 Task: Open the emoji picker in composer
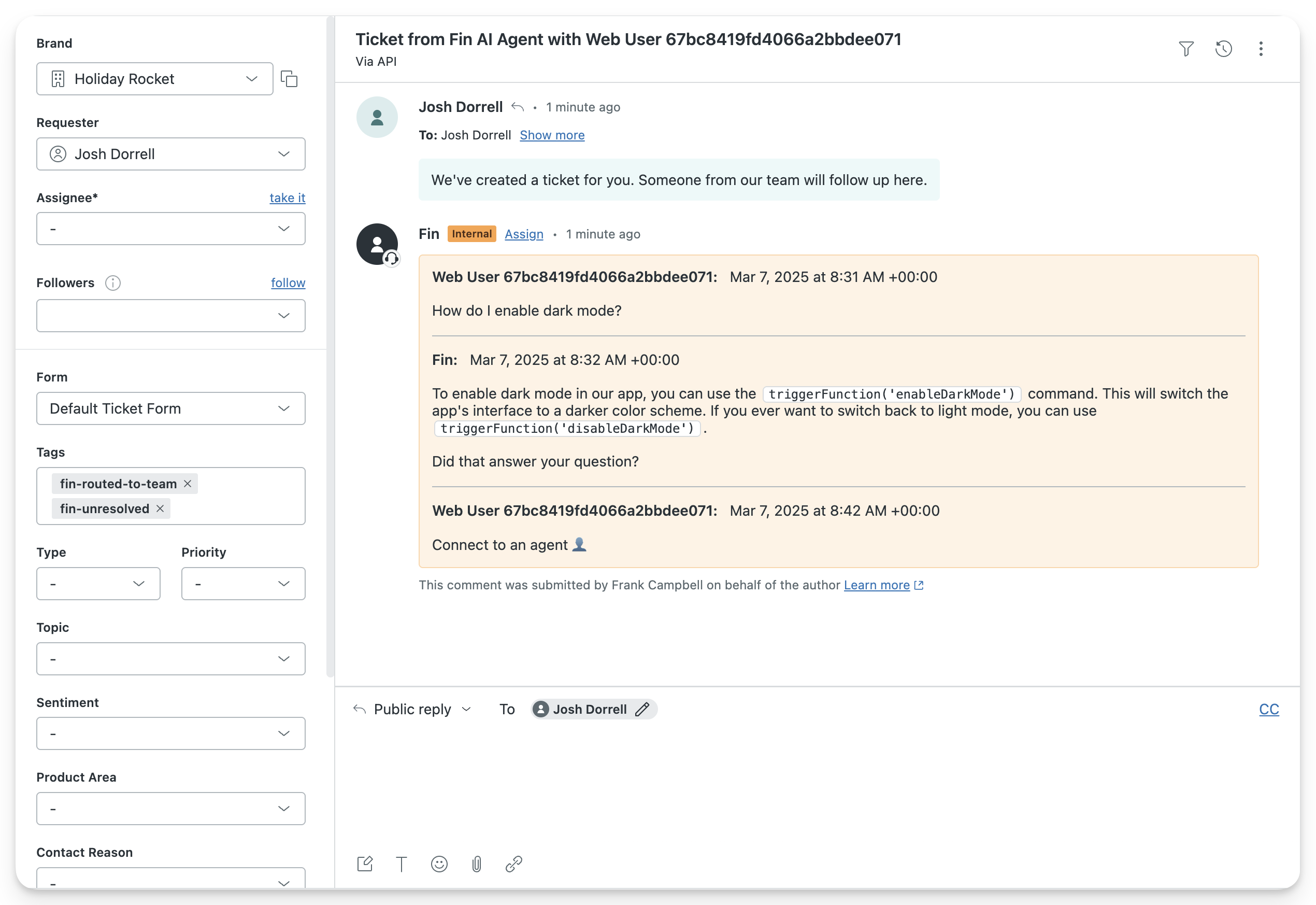tap(439, 864)
